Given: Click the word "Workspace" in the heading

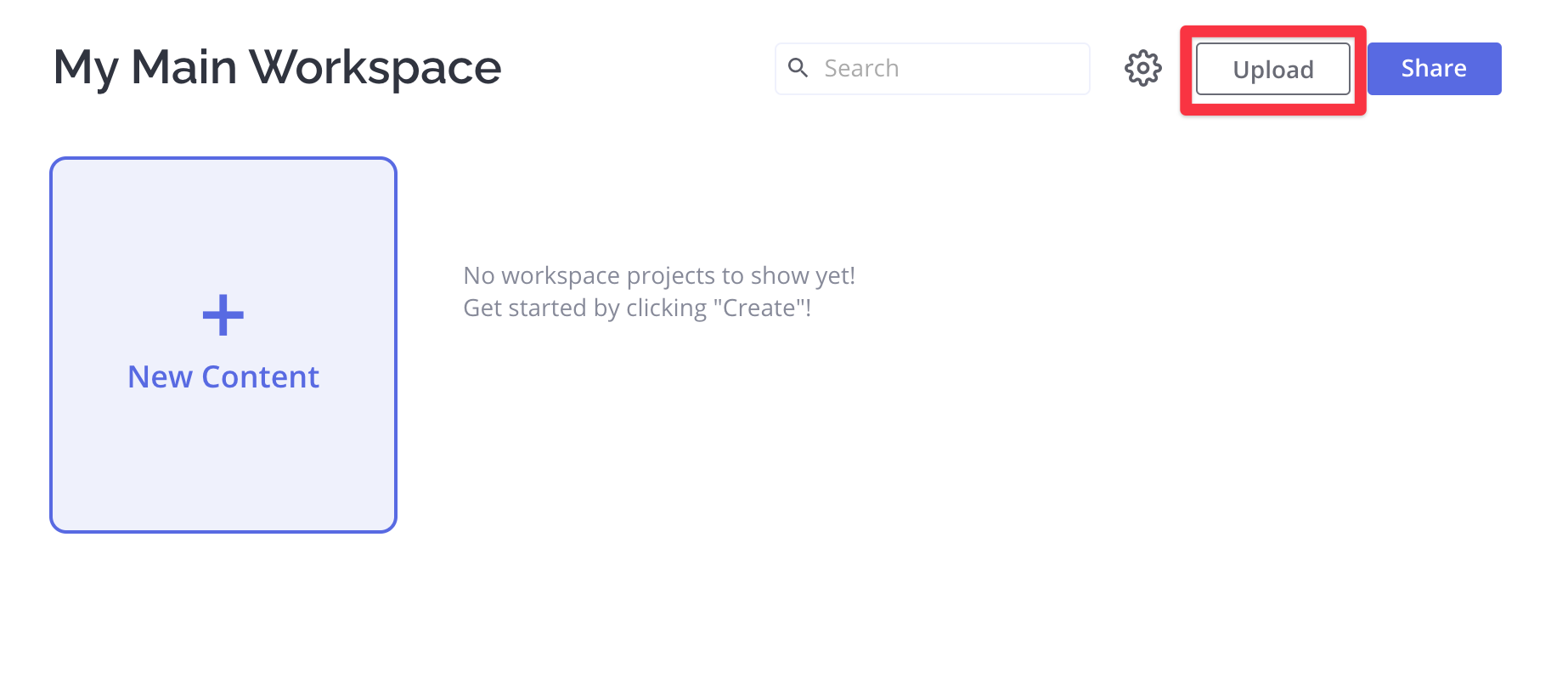Looking at the screenshot, I should [375, 67].
